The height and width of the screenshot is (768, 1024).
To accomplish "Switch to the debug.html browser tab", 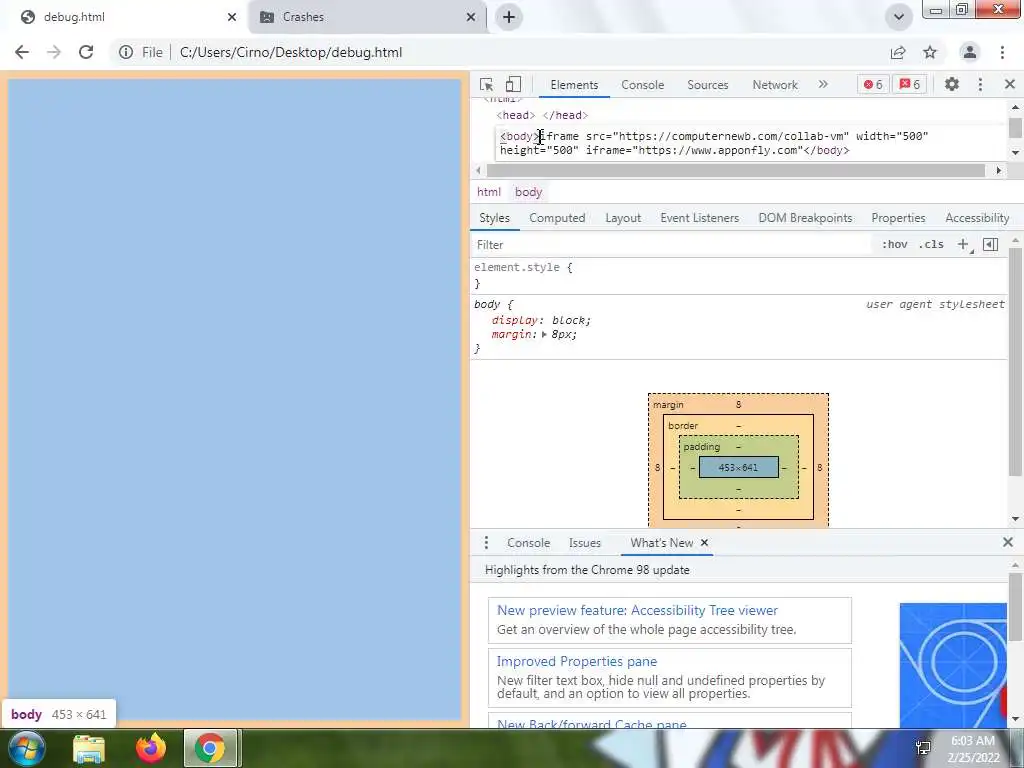I will coord(124,17).
